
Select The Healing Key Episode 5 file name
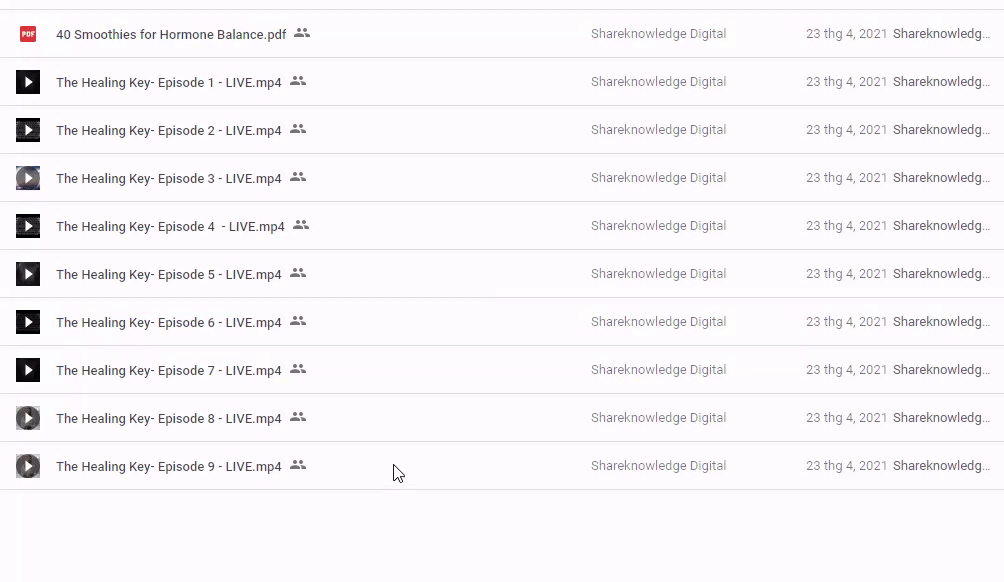(168, 275)
